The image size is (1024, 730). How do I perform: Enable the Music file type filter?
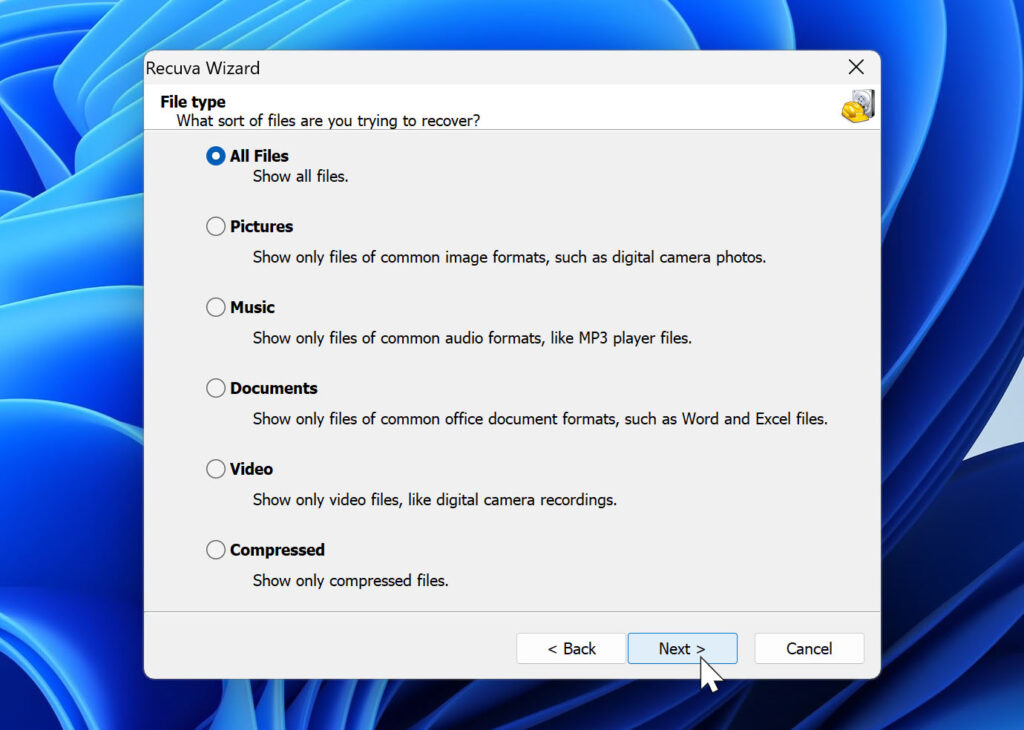coord(215,307)
